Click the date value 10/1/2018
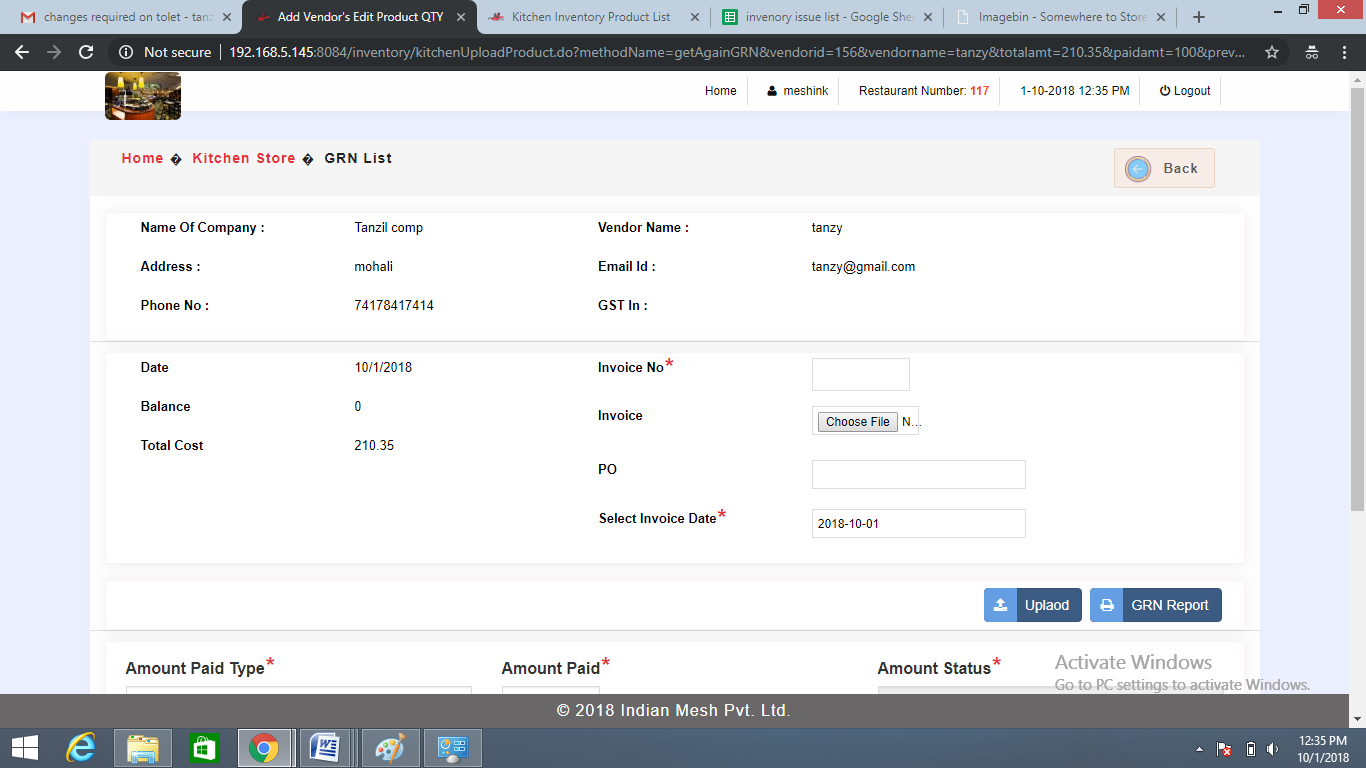Screen dimensions: 1366x768 point(383,368)
